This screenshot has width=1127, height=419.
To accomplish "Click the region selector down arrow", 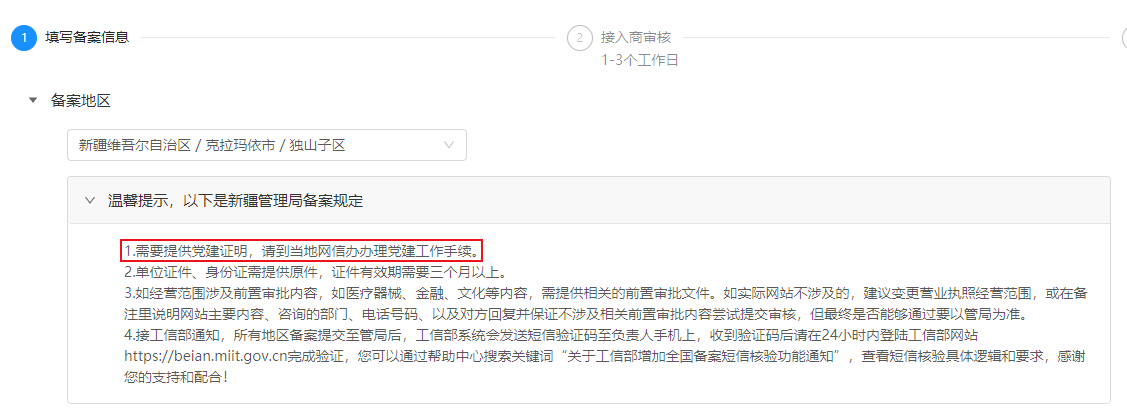I will [449, 145].
